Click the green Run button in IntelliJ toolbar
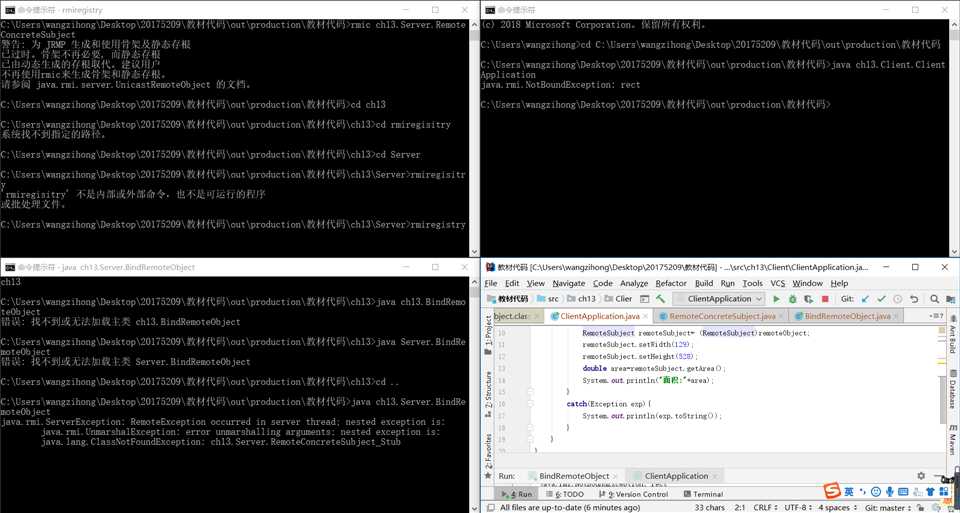The height and width of the screenshot is (513, 960). click(776, 299)
